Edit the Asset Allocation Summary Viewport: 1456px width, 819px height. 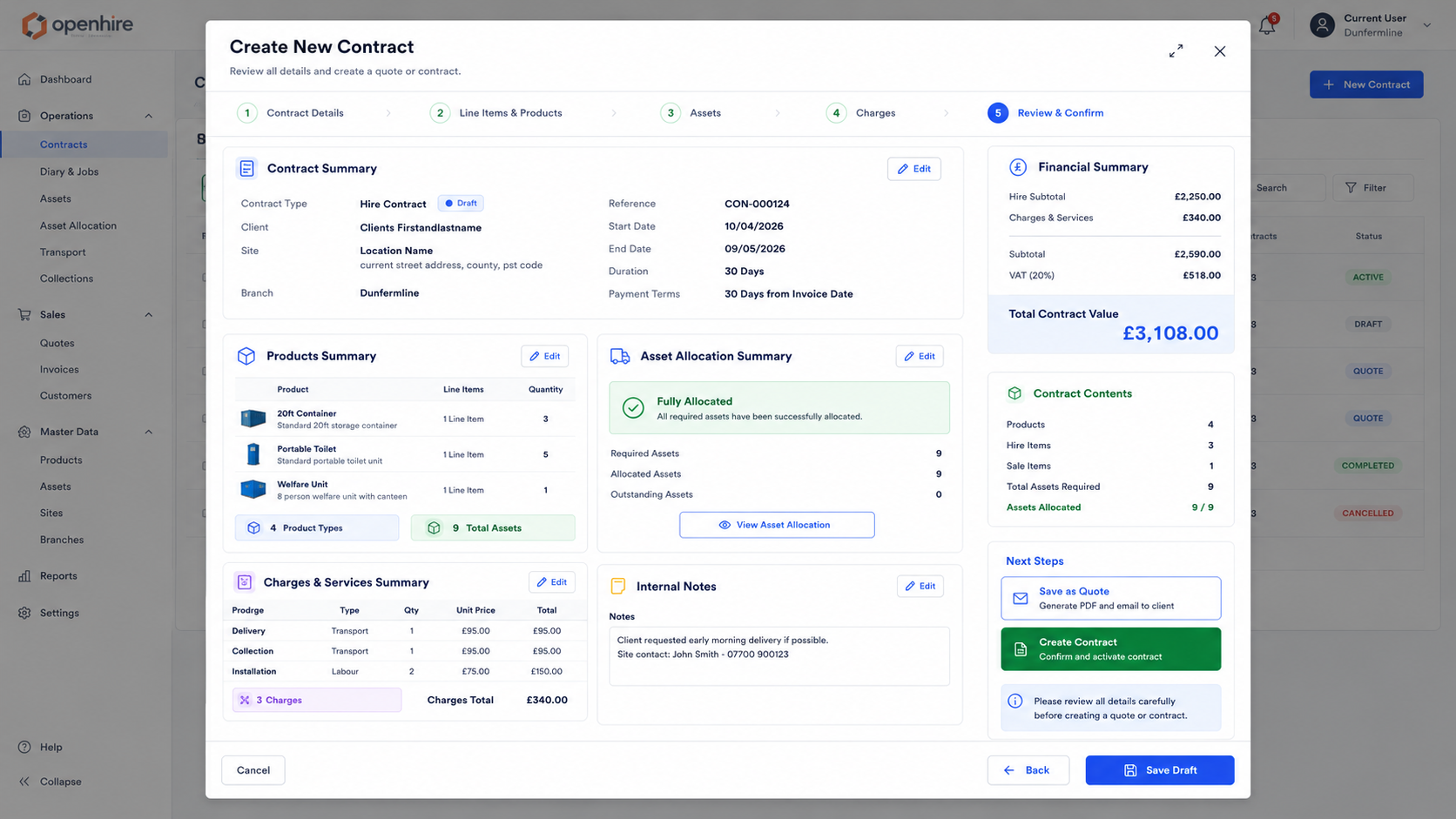[x=920, y=356]
